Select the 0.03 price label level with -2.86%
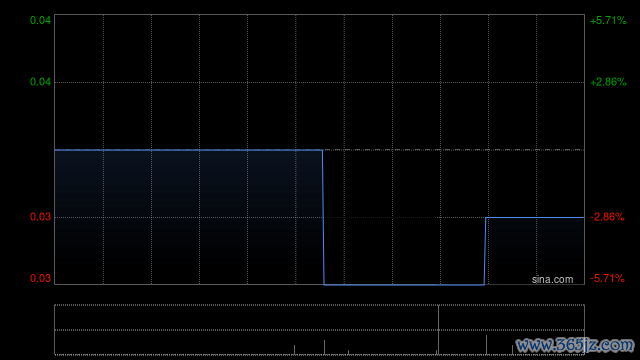 40,217
